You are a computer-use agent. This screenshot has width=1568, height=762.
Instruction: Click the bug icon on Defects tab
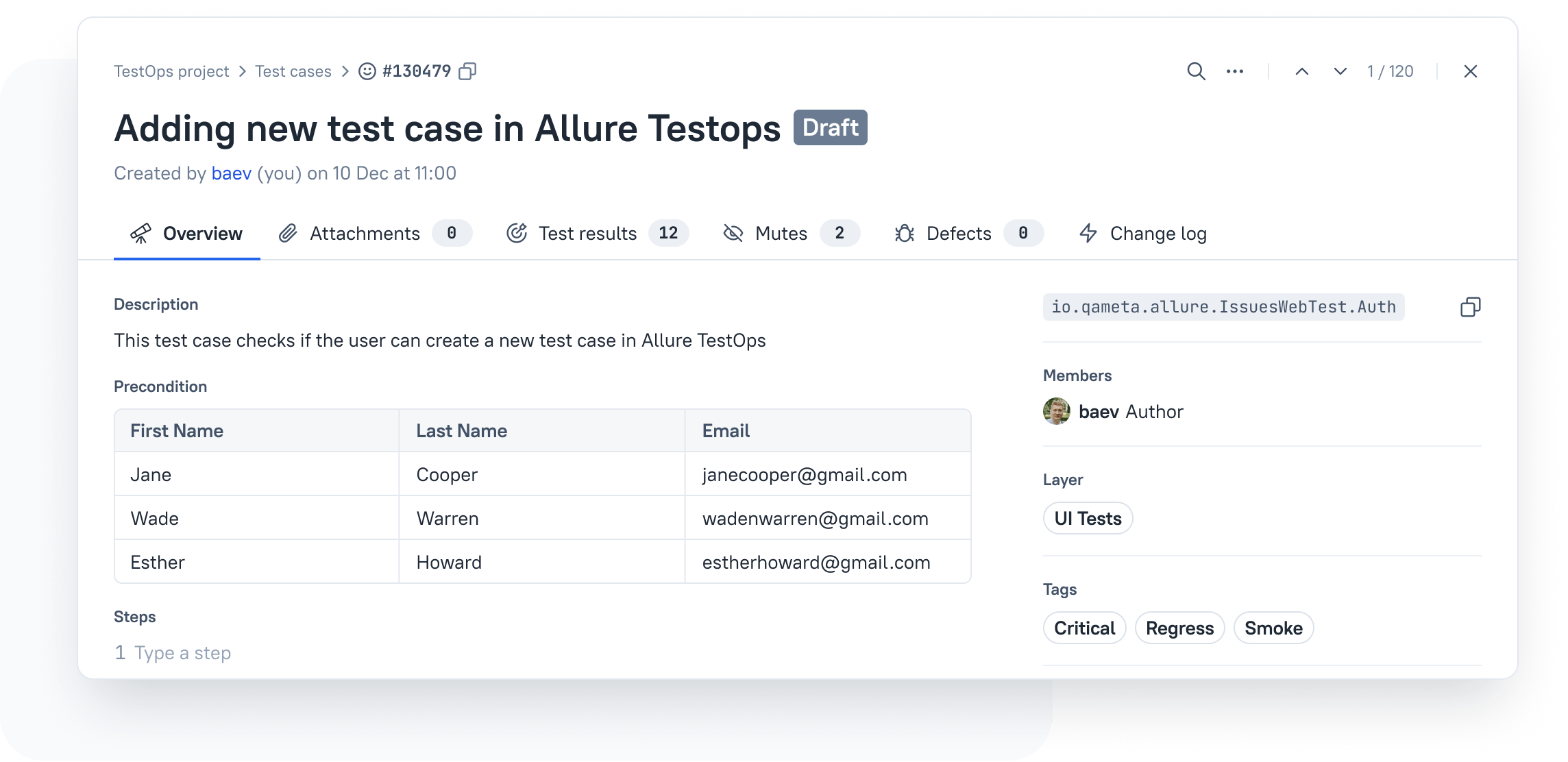pos(905,233)
